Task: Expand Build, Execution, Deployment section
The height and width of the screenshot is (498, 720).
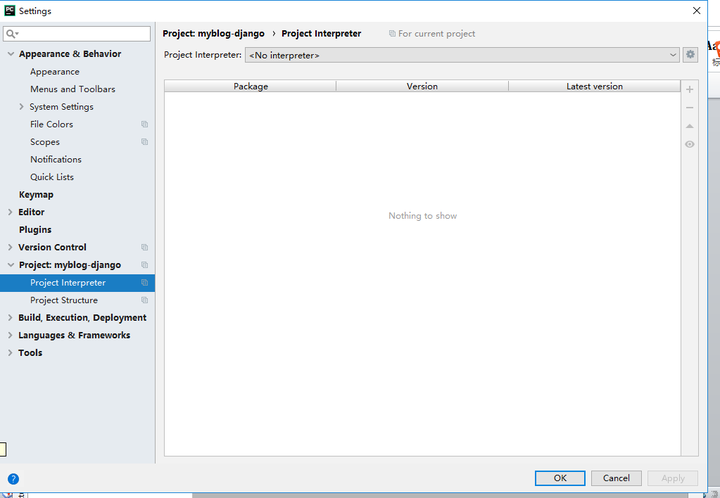Action: pos(10,318)
